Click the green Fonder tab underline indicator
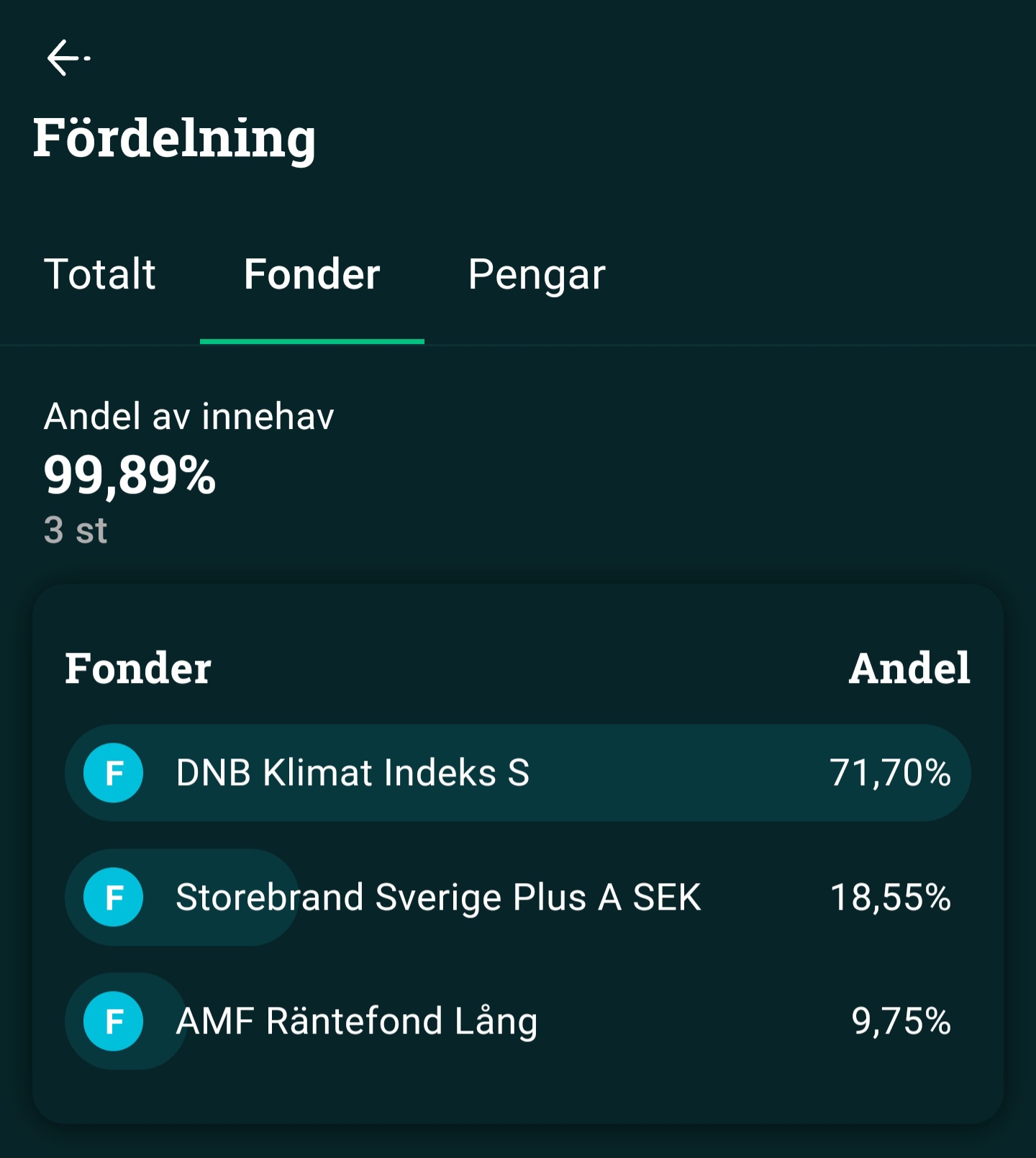Screen dimensions: 1036x1158 pos(312,341)
